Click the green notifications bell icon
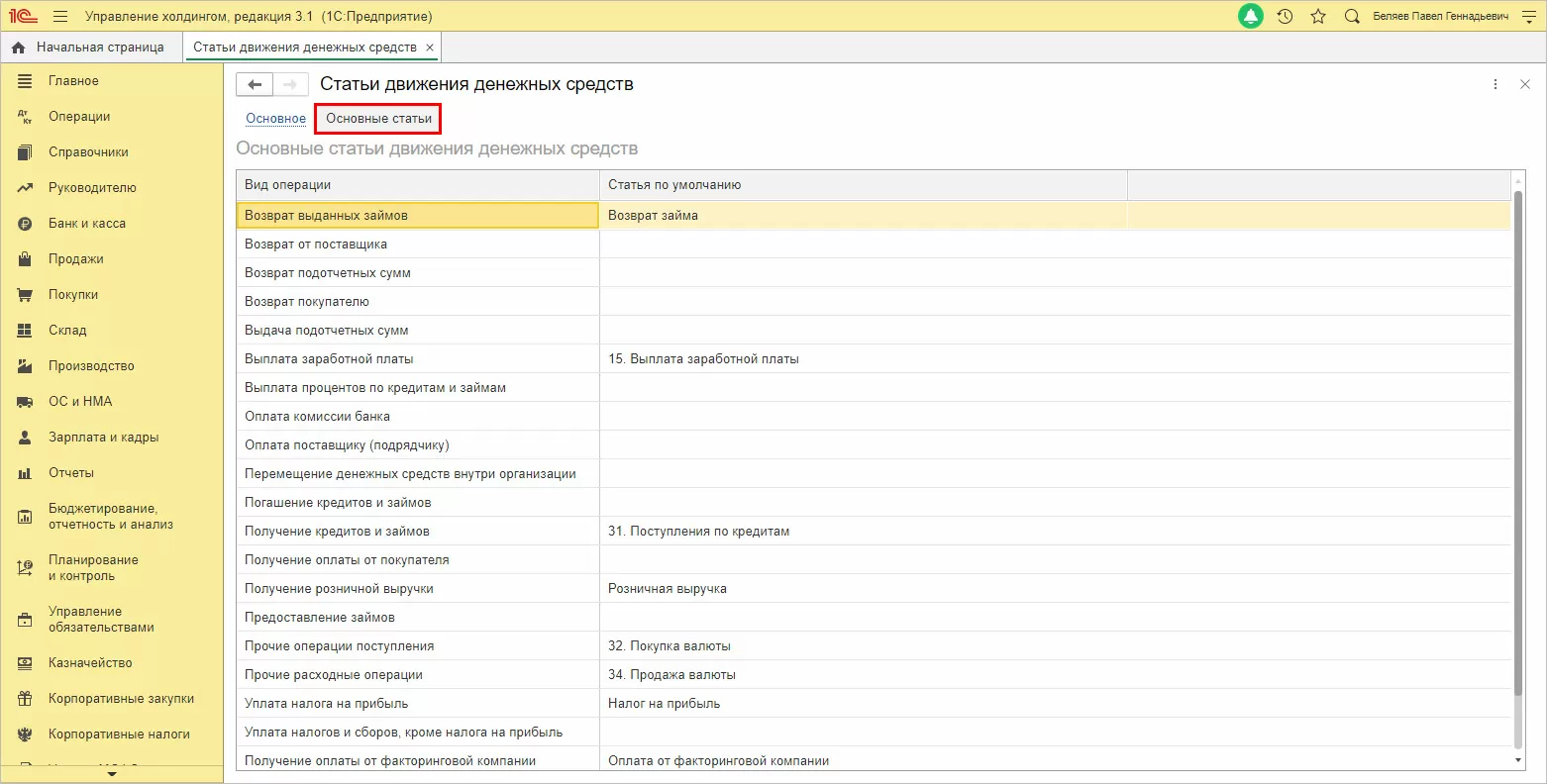The width and height of the screenshot is (1547, 784). point(1251,17)
